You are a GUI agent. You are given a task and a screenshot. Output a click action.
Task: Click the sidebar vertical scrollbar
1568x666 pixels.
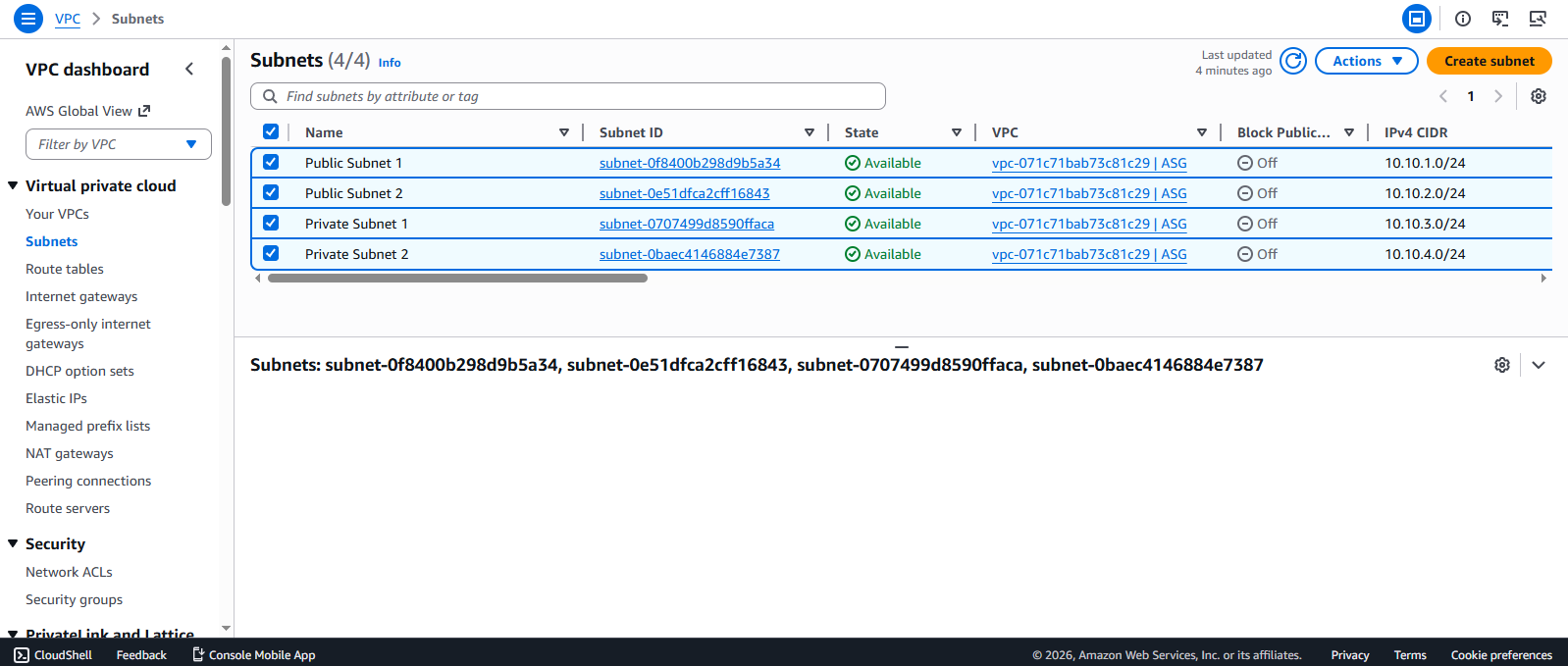226,129
